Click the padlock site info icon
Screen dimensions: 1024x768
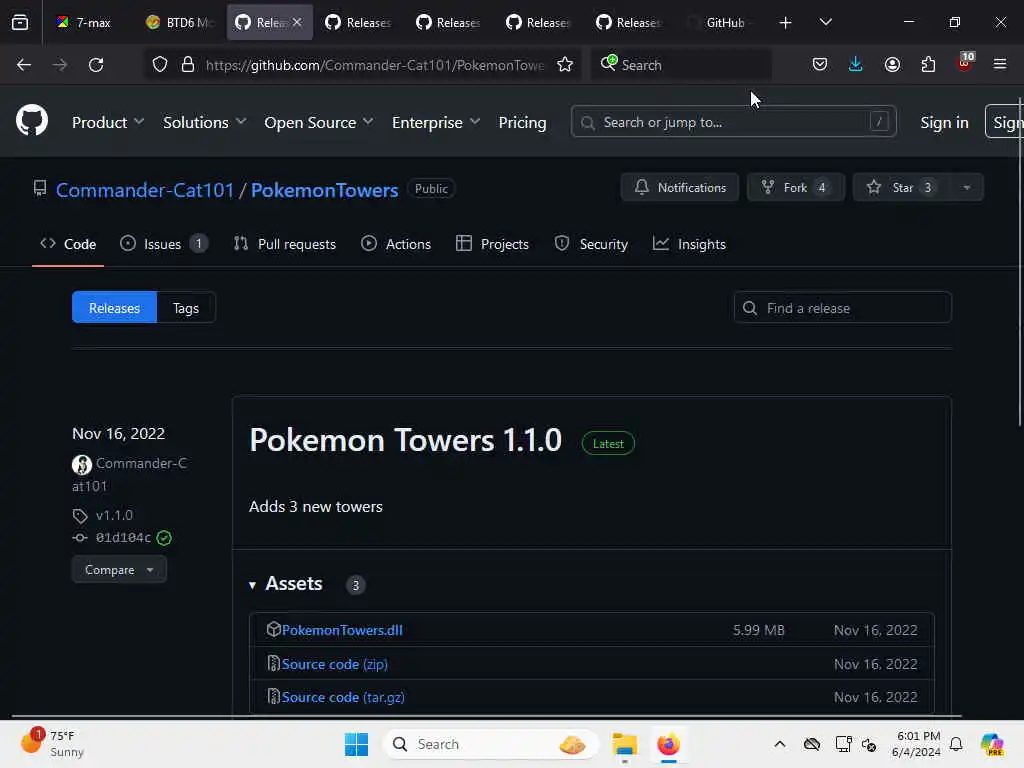pos(187,65)
